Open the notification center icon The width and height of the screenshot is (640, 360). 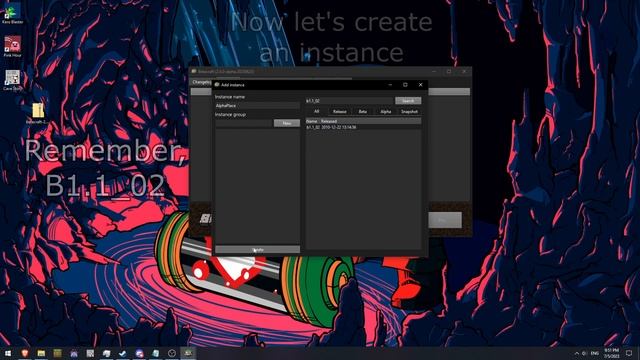pos(629,353)
